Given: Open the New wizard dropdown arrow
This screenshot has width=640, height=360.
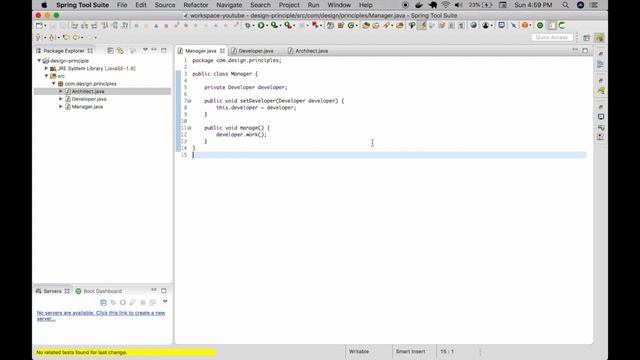Looking at the screenshot, I should pyautogui.click(x=45, y=26).
